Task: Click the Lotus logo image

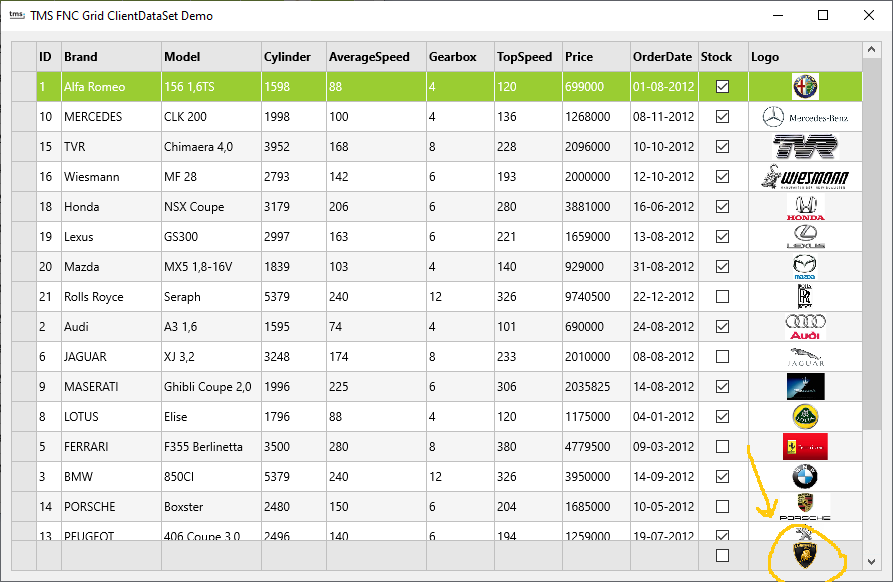Action: click(x=805, y=417)
